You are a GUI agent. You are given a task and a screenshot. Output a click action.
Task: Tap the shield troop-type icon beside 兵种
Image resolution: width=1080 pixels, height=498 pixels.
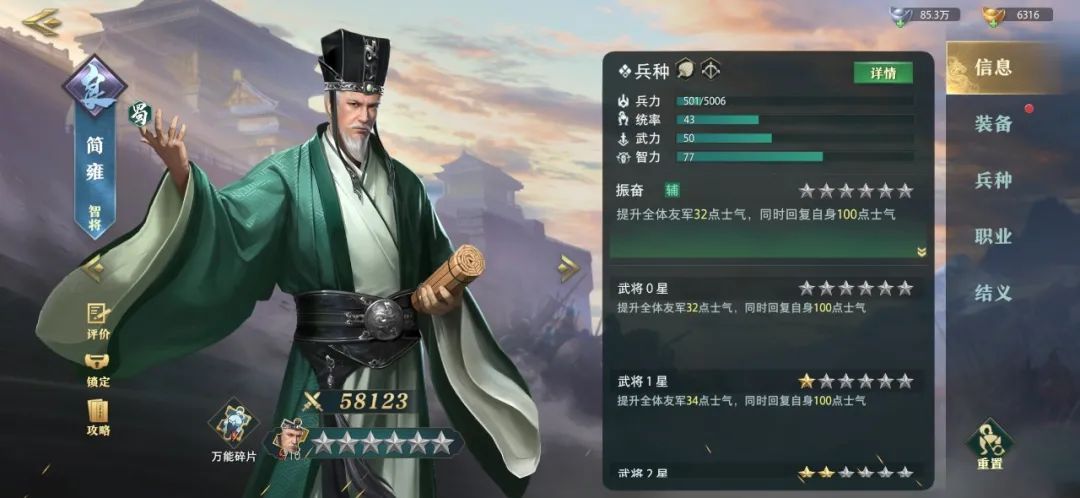coord(685,69)
